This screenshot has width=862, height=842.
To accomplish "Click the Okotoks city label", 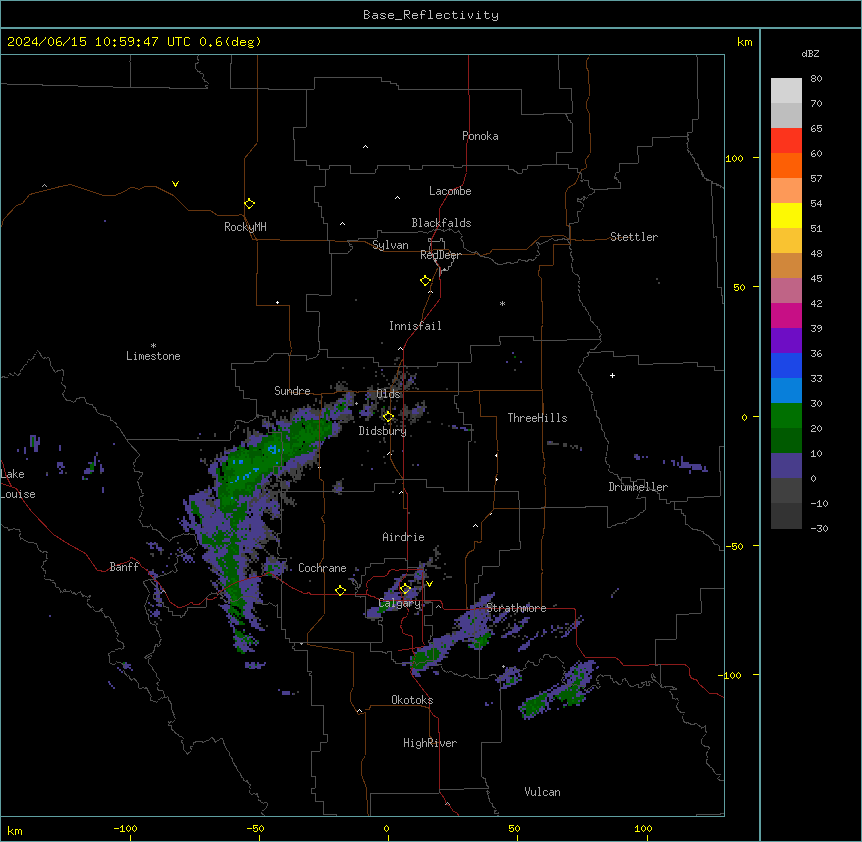I will 412,700.
